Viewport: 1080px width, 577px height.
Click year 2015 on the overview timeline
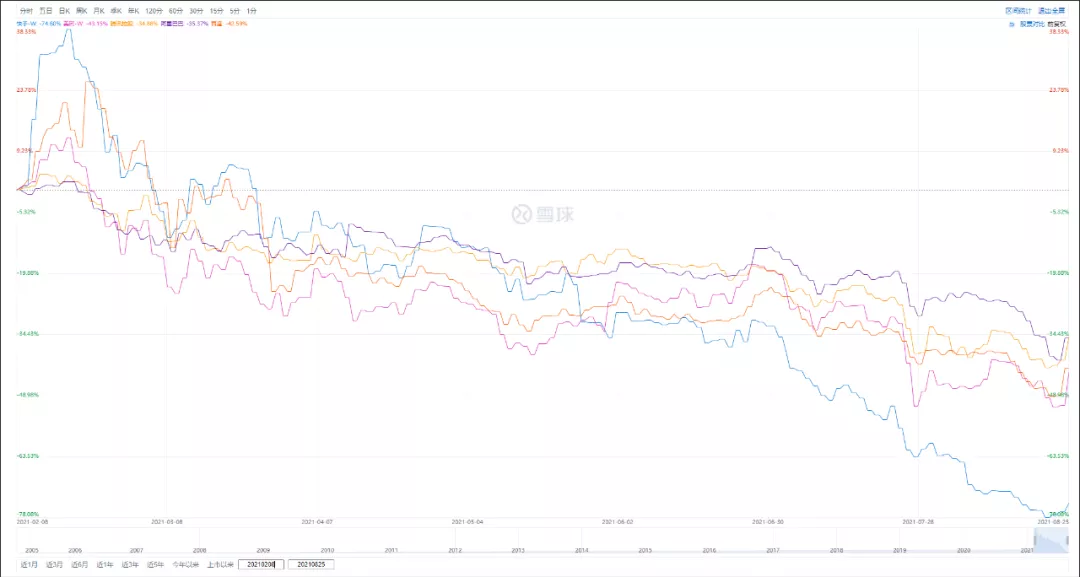tap(645, 550)
